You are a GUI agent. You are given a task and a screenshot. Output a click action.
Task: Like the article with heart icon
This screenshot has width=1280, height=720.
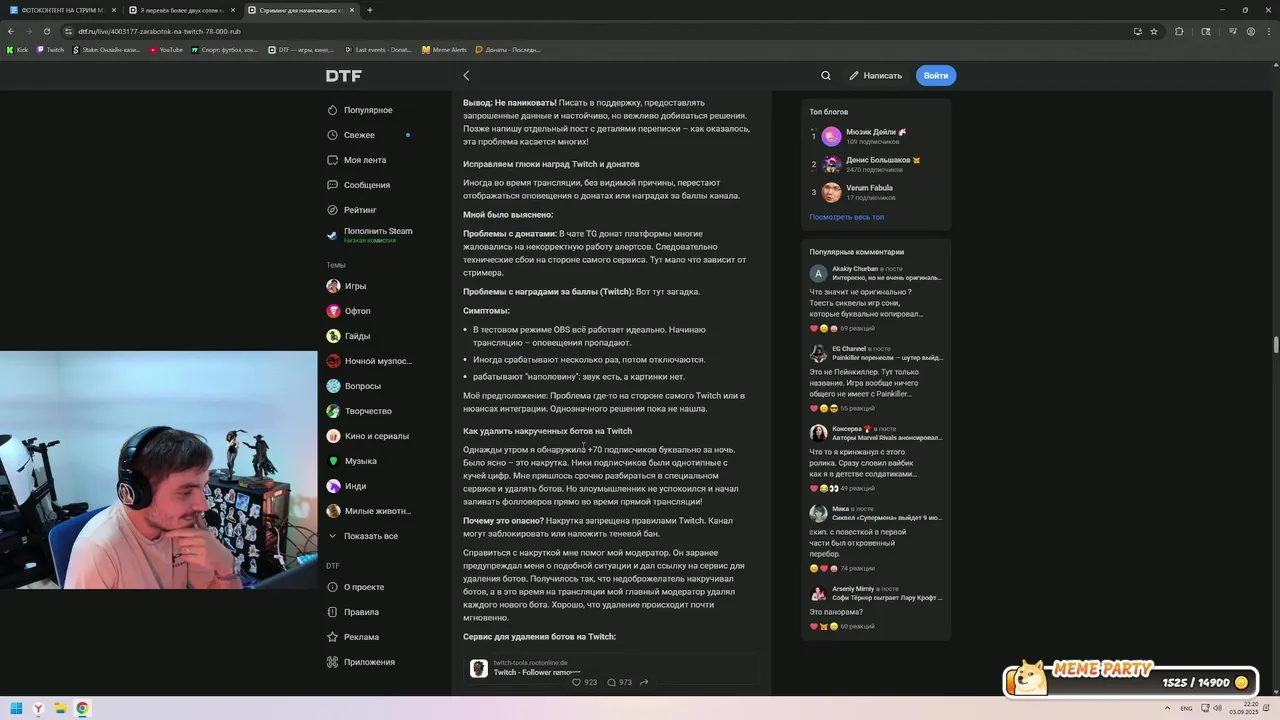coord(576,682)
